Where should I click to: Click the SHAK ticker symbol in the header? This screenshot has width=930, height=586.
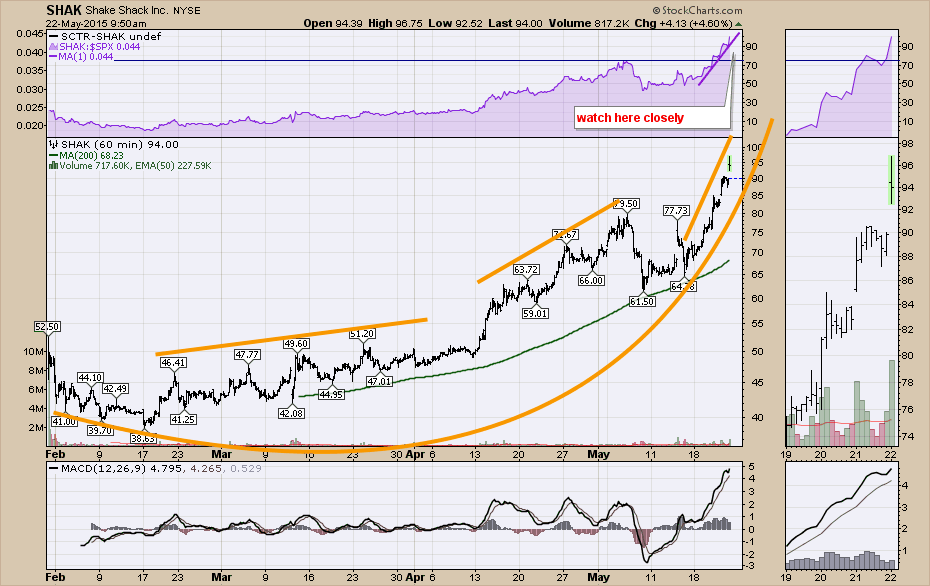[64, 10]
